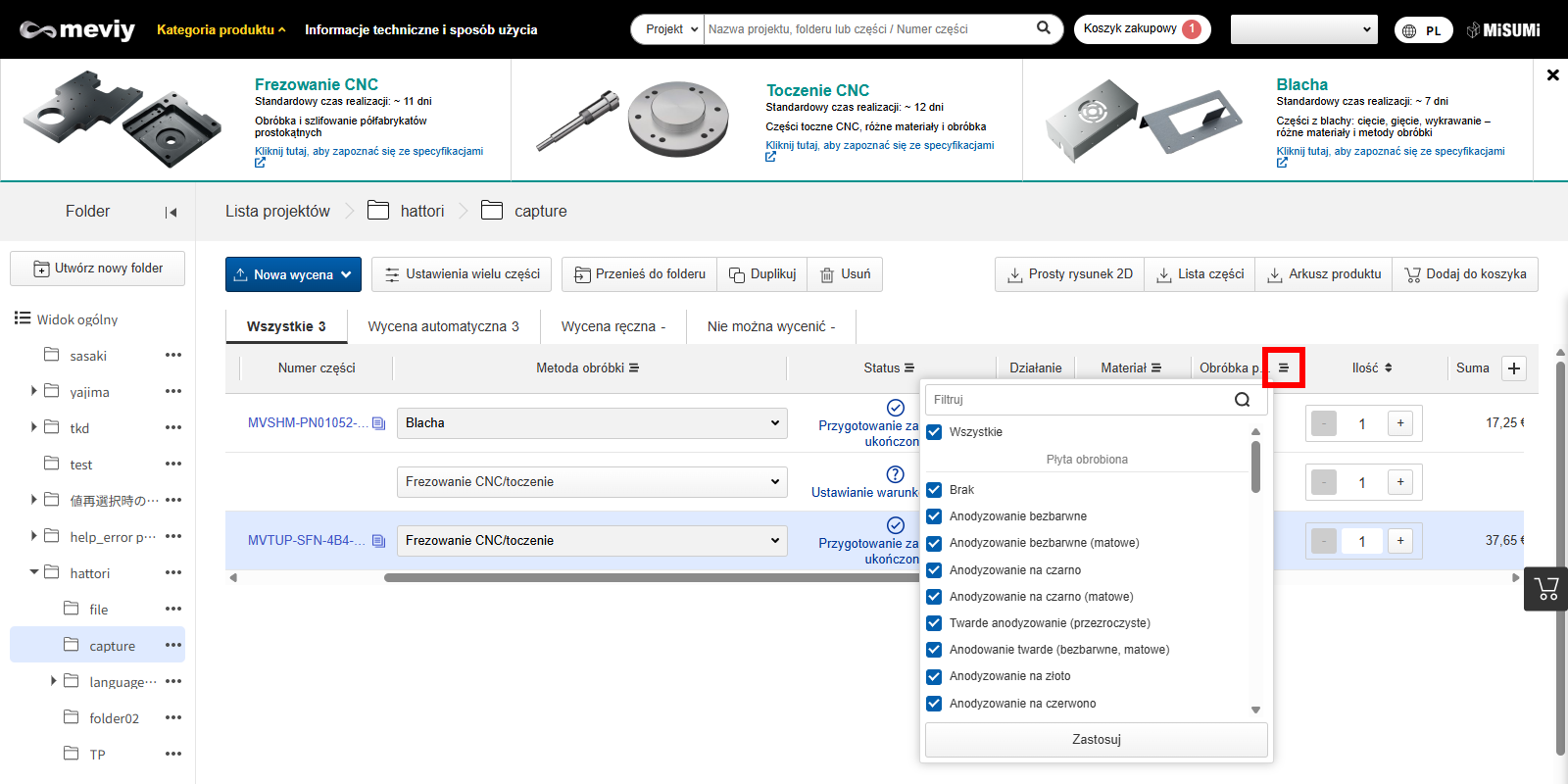The width and height of the screenshot is (1568, 784).
Task: Collapse the Folder sidebar panel
Action: point(171,212)
